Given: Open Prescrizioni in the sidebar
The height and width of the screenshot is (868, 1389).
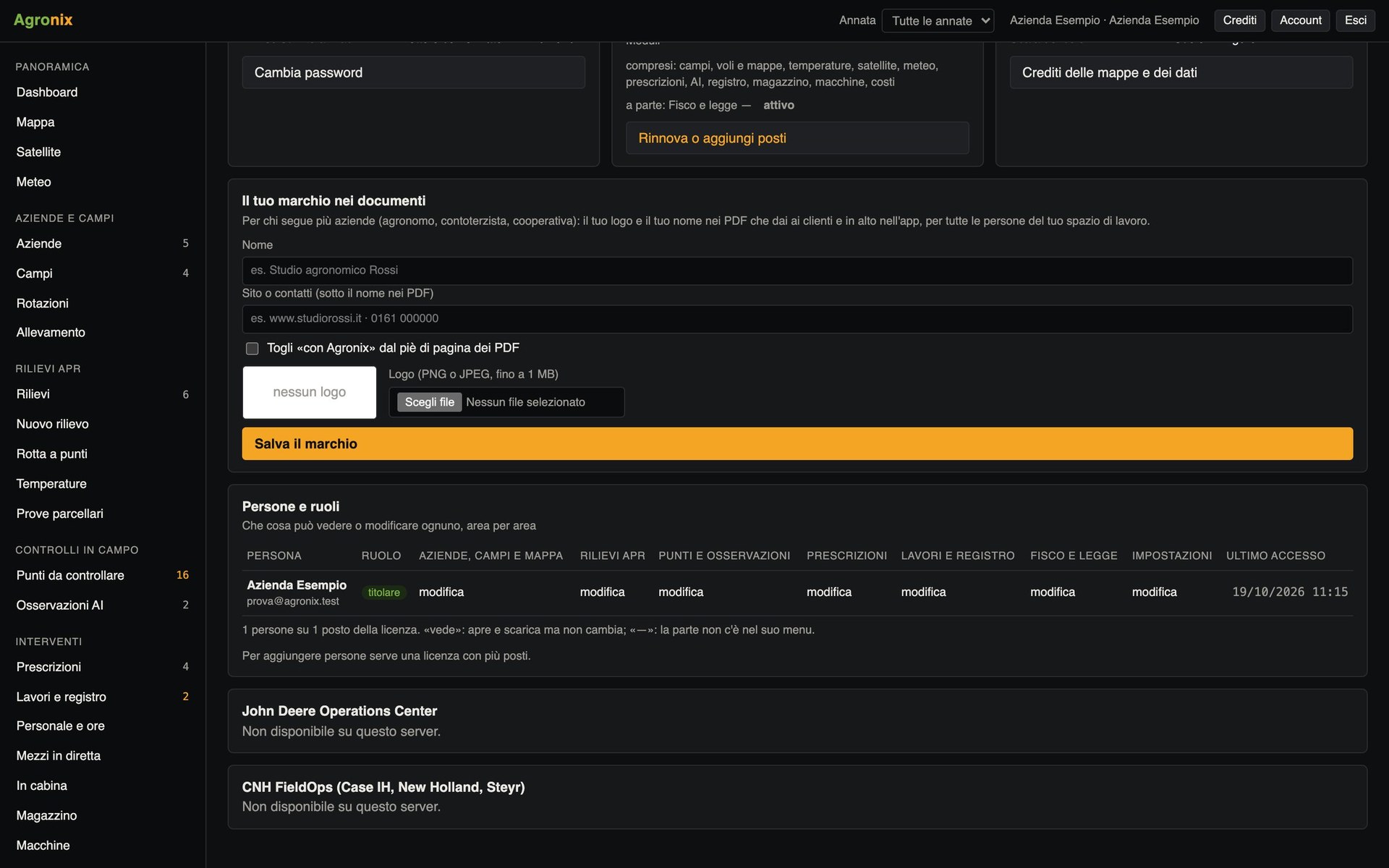Looking at the screenshot, I should point(103,667).
